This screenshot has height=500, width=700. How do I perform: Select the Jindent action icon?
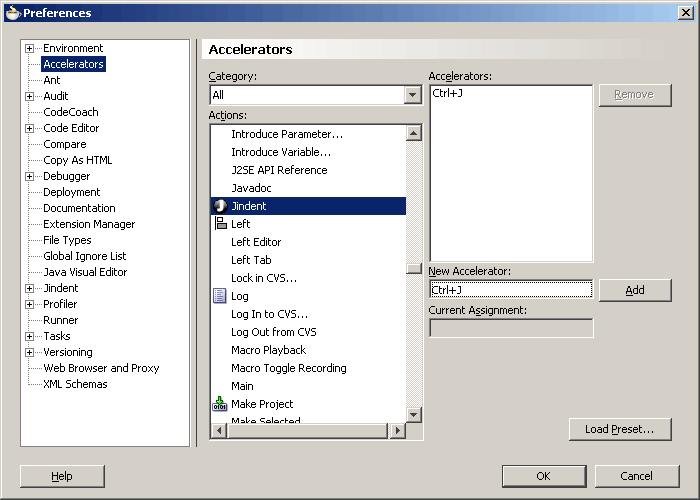tap(220, 206)
